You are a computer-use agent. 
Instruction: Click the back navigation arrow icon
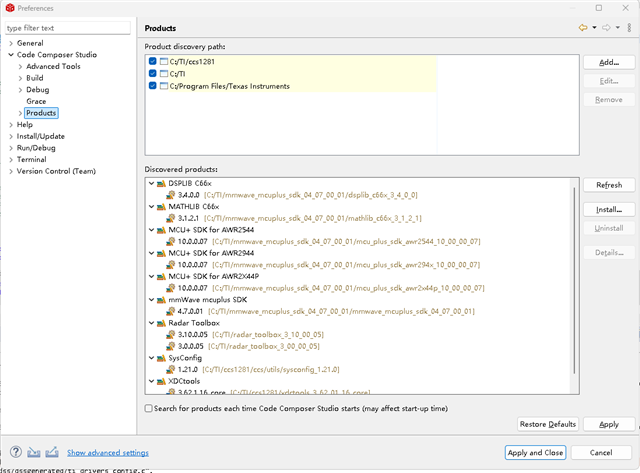[583, 28]
